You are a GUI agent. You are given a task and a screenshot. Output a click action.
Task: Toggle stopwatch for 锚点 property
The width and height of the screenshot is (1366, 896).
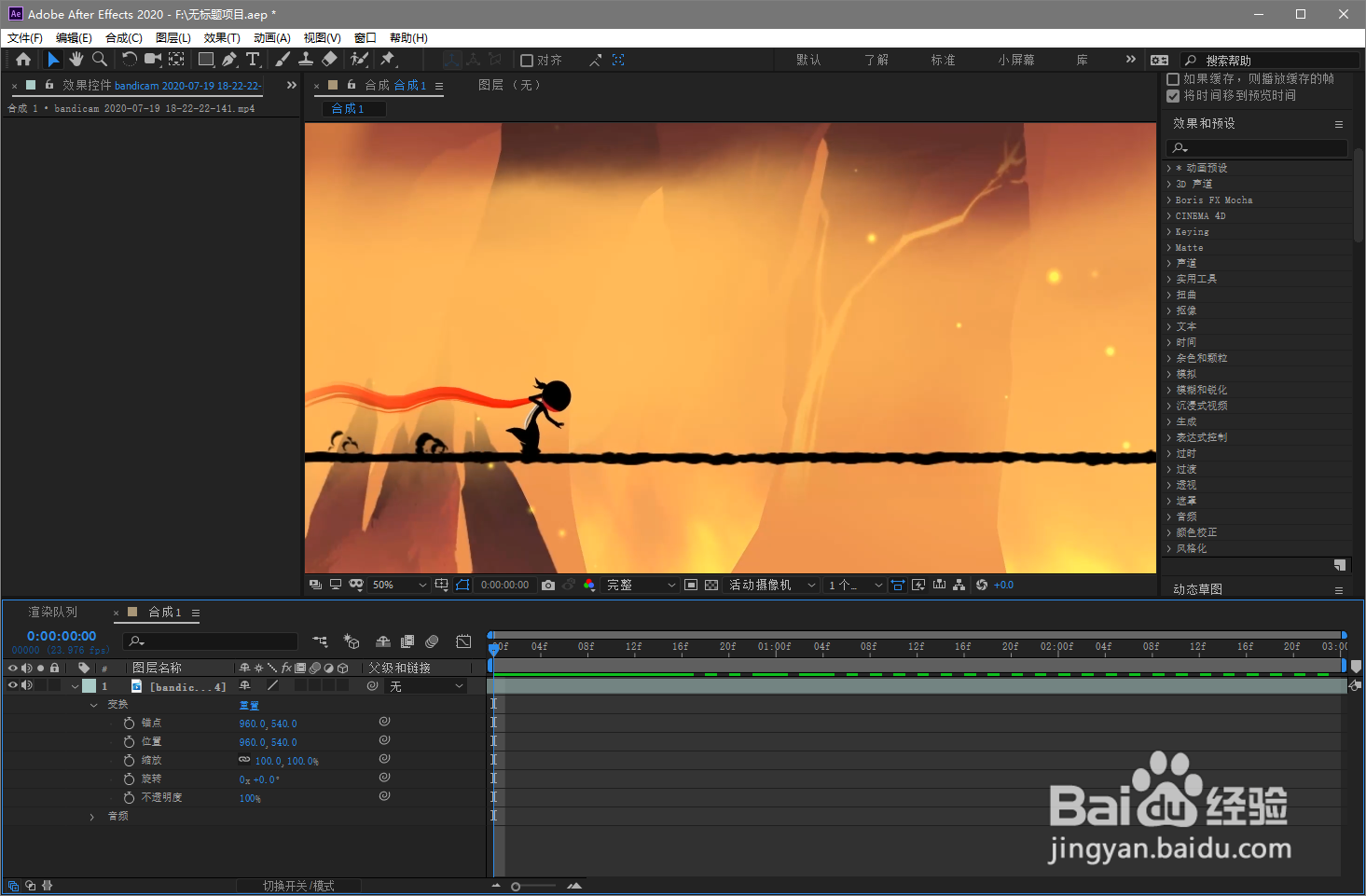[x=129, y=723]
